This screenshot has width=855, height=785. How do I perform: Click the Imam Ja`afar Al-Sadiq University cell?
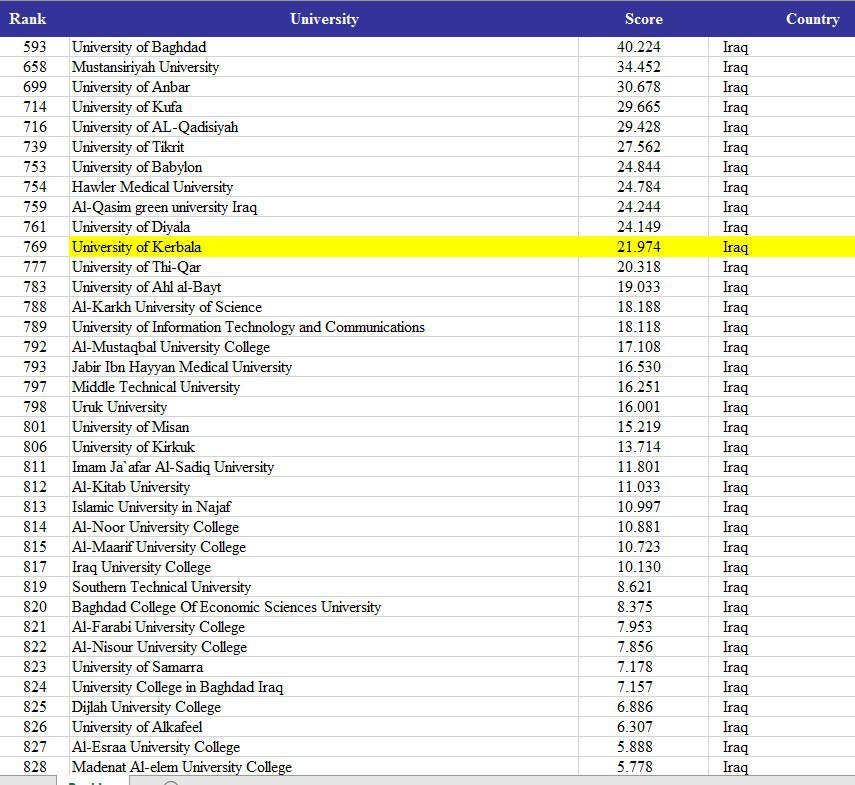tap(324, 467)
